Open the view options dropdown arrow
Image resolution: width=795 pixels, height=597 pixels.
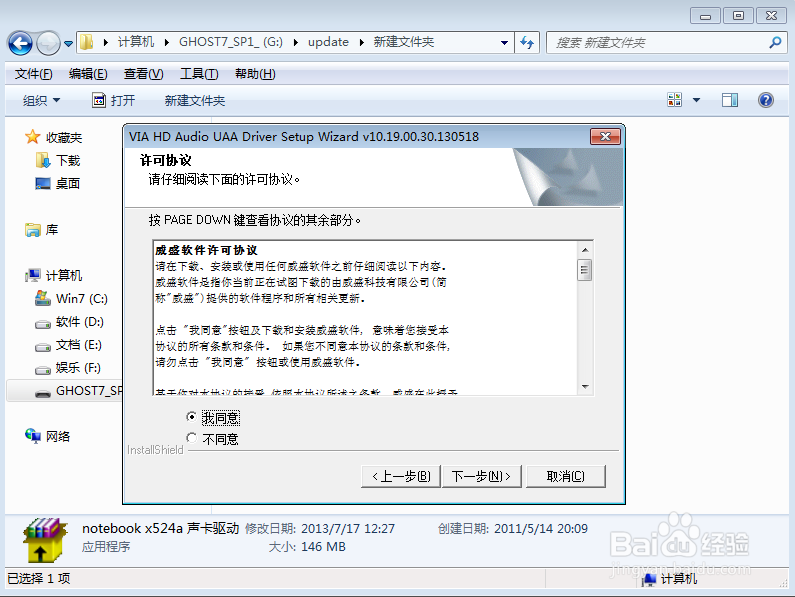click(x=697, y=100)
